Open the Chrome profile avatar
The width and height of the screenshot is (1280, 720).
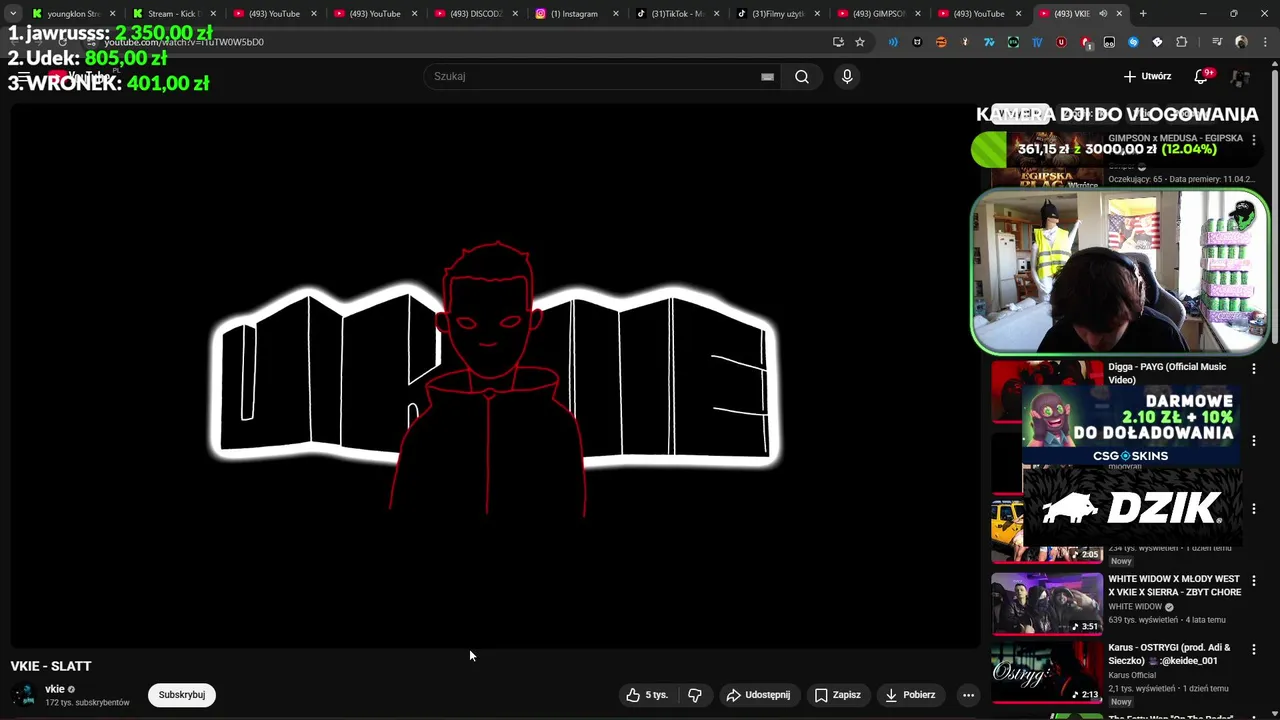(1241, 42)
